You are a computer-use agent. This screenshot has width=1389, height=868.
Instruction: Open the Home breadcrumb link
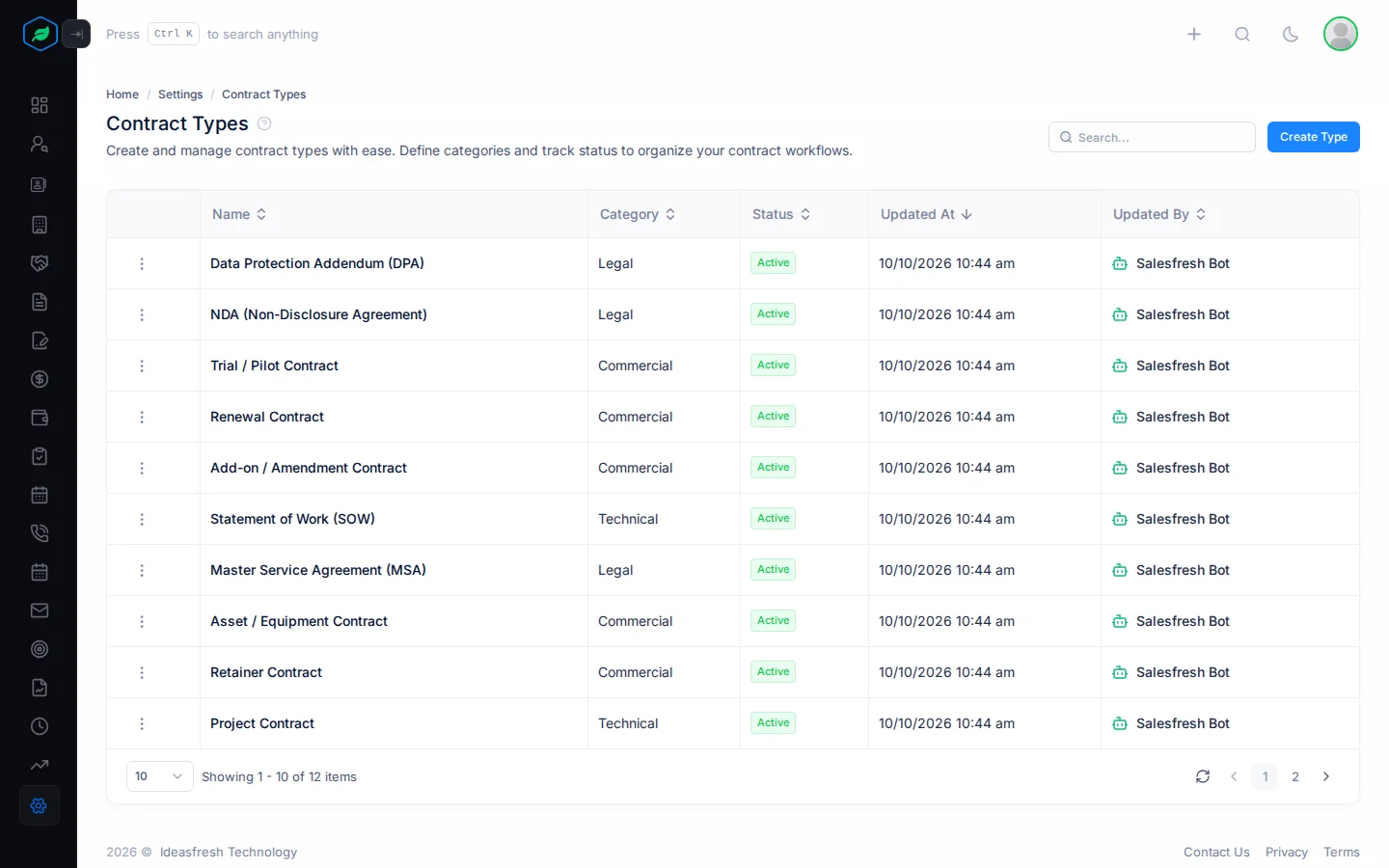tap(123, 95)
